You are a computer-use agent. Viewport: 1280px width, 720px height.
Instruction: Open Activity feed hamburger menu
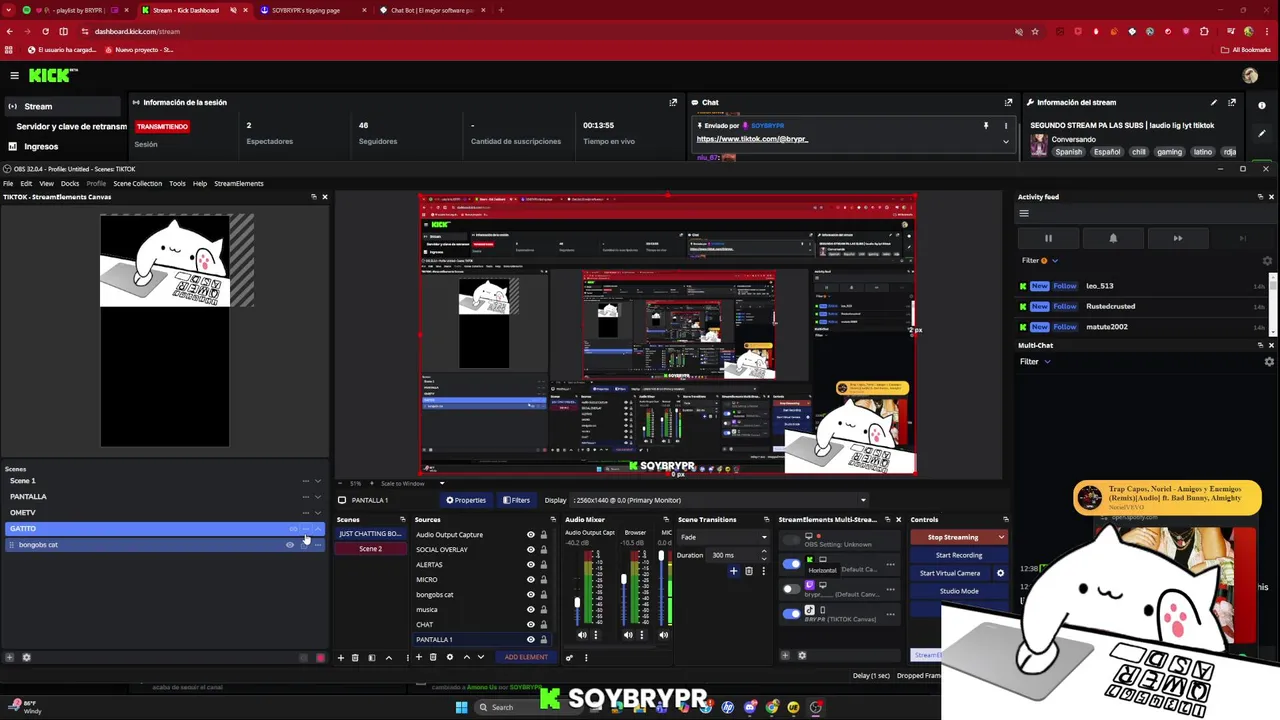click(1023, 213)
